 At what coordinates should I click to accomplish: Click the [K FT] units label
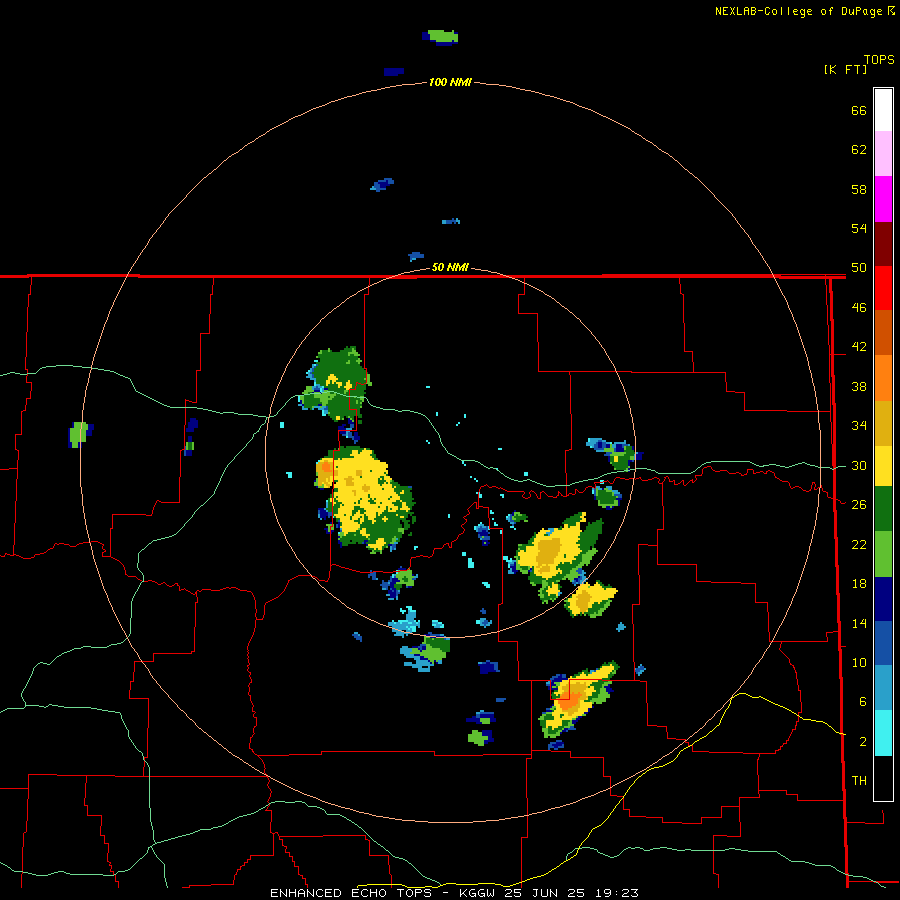click(x=845, y=69)
